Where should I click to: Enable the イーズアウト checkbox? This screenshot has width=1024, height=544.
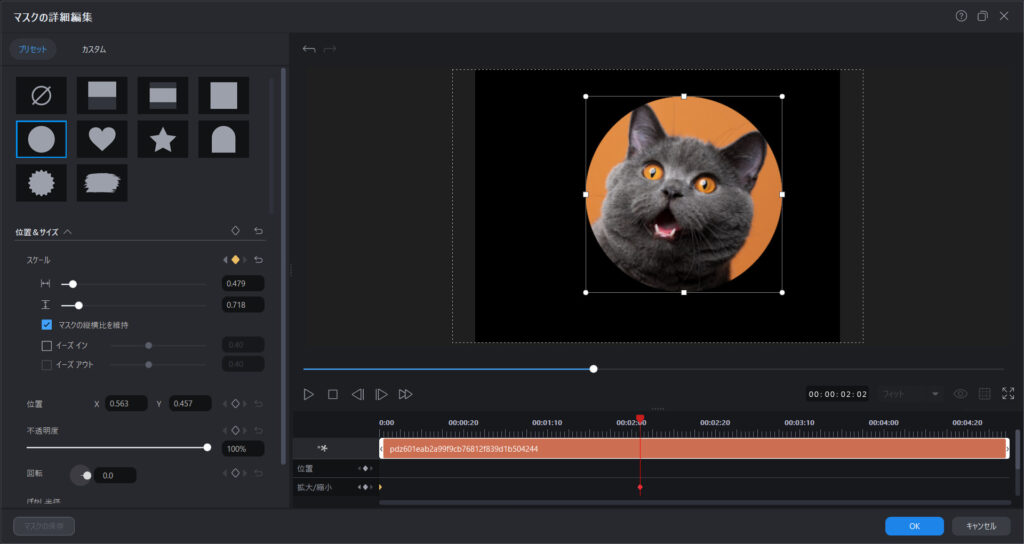[x=46, y=365]
